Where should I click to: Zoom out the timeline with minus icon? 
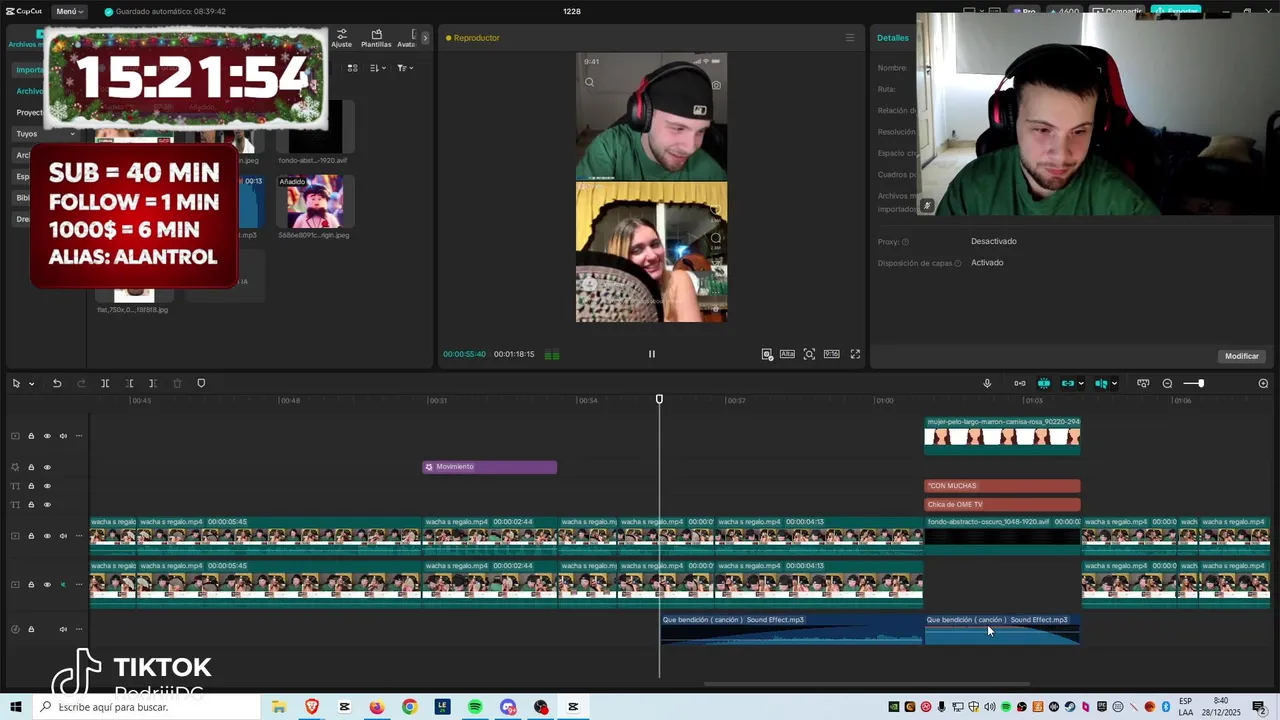pos(1167,383)
